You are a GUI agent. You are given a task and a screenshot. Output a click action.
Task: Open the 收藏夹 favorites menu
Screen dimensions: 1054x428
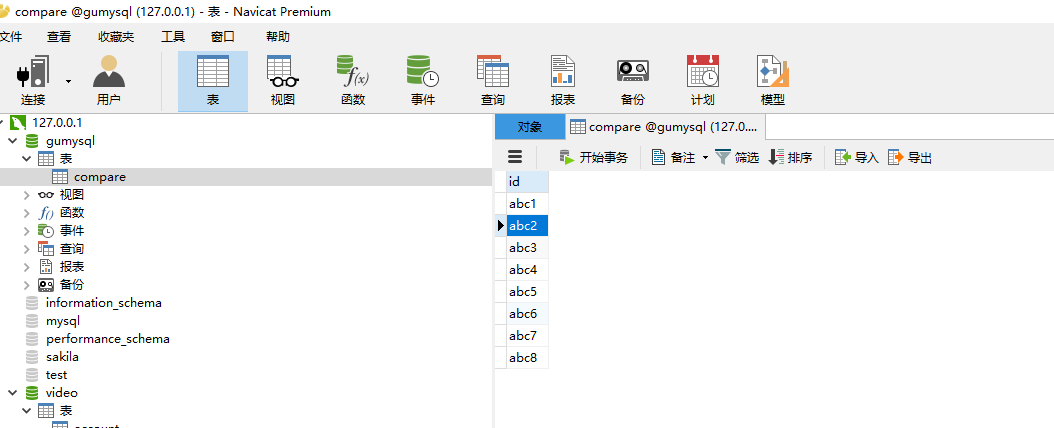tap(116, 37)
